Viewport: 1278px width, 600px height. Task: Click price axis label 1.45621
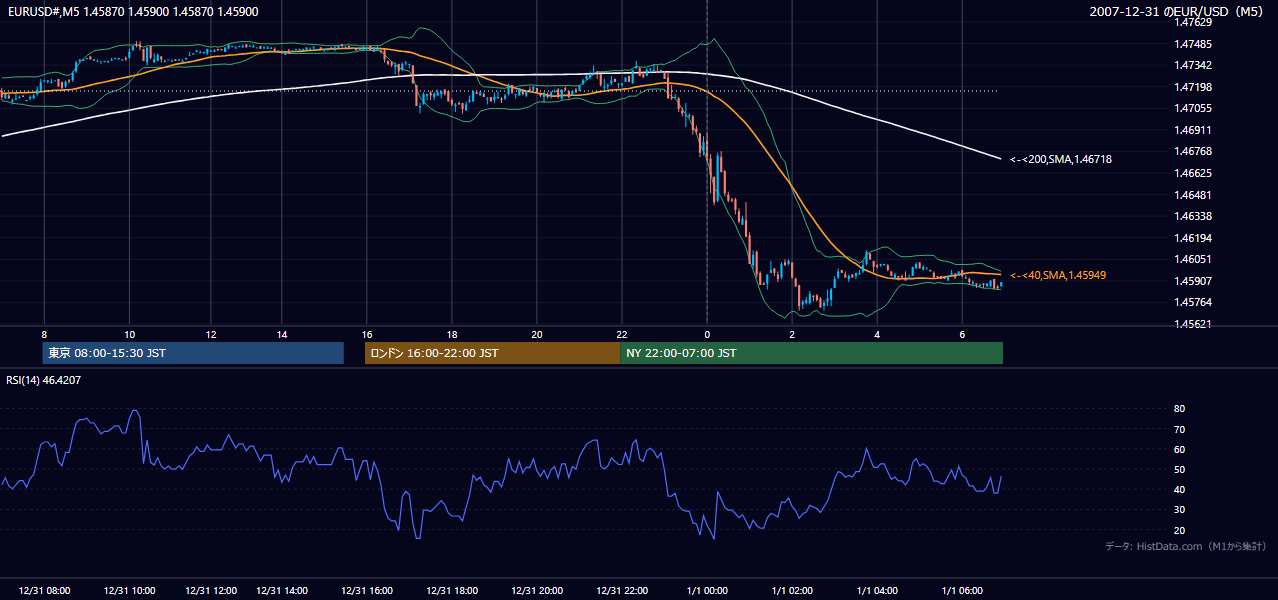(1193, 324)
